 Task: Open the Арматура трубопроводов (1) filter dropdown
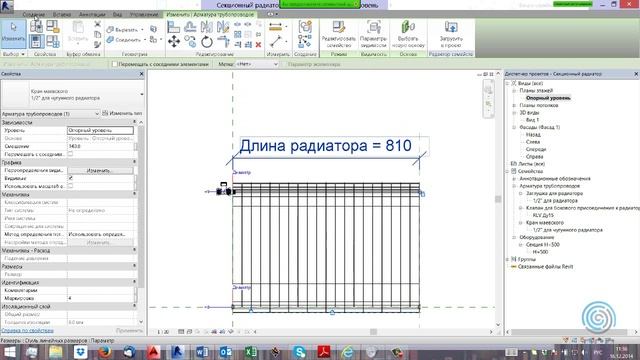coord(50,114)
